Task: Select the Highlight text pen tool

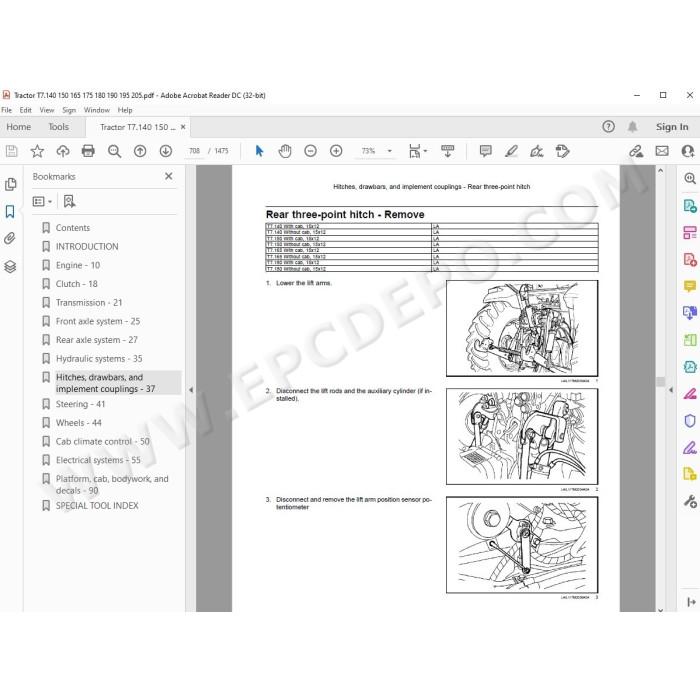Action: [511, 151]
